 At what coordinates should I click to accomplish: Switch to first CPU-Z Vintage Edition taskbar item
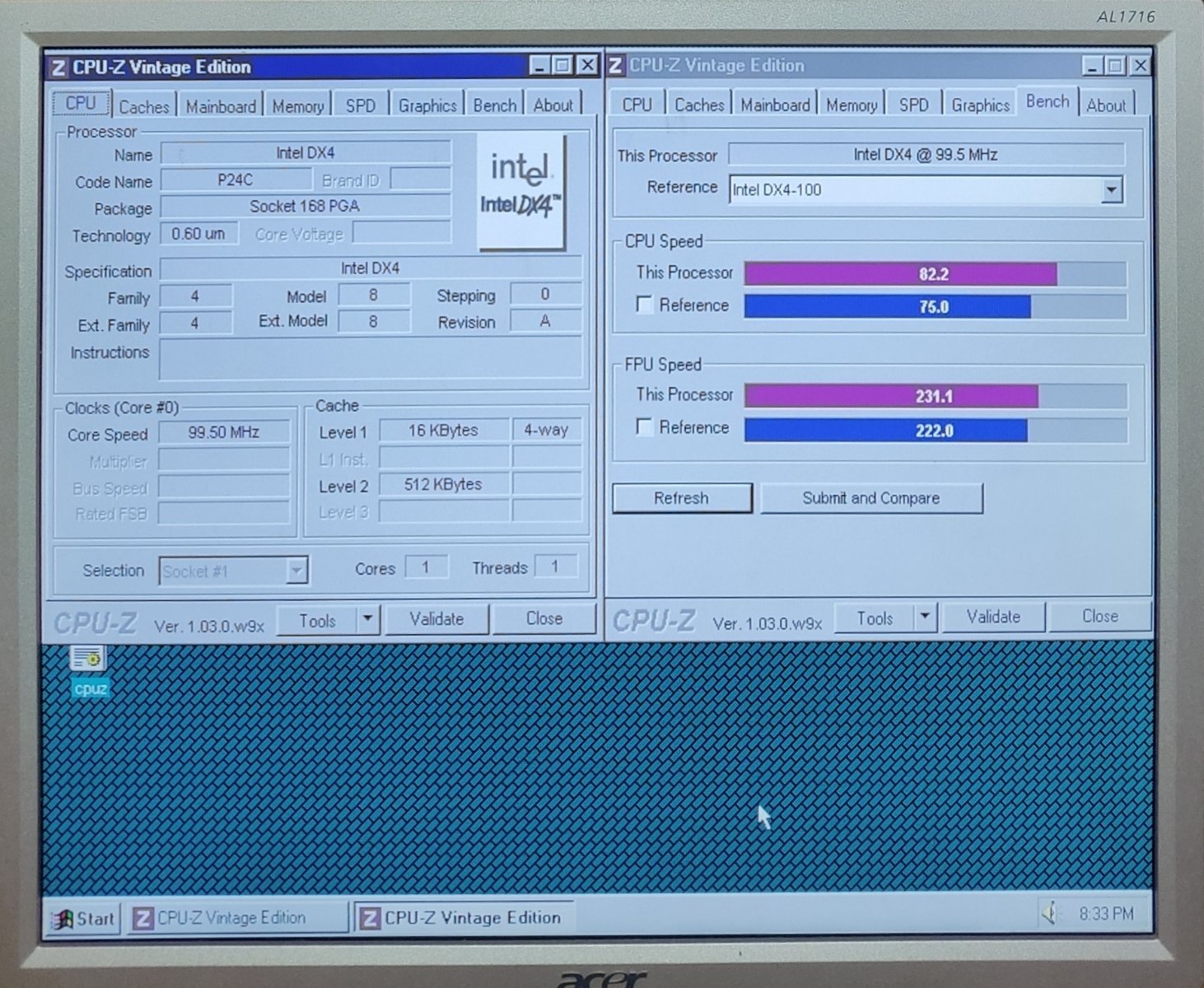(238, 918)
